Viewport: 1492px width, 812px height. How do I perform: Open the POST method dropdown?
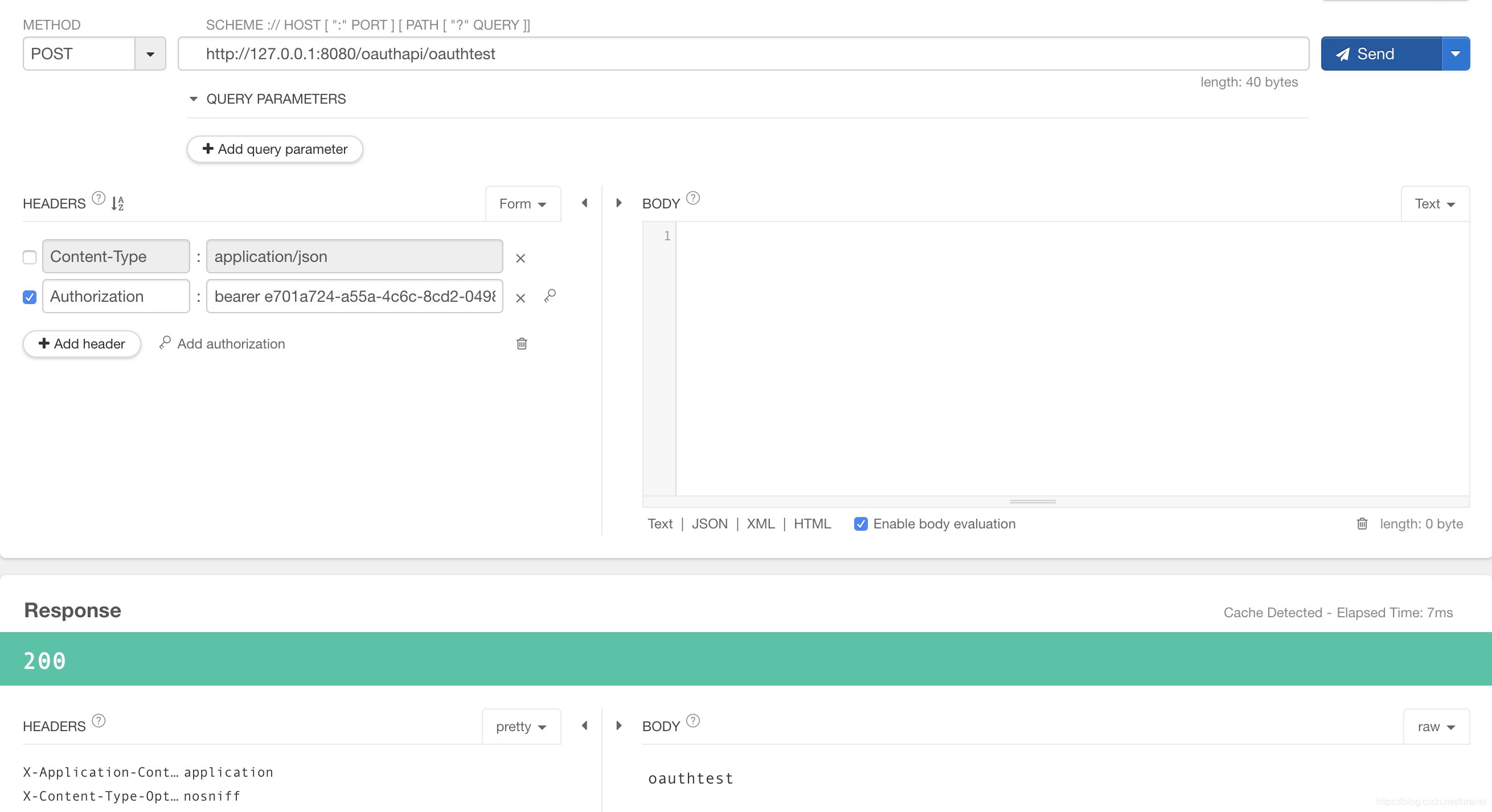[150, 54]
